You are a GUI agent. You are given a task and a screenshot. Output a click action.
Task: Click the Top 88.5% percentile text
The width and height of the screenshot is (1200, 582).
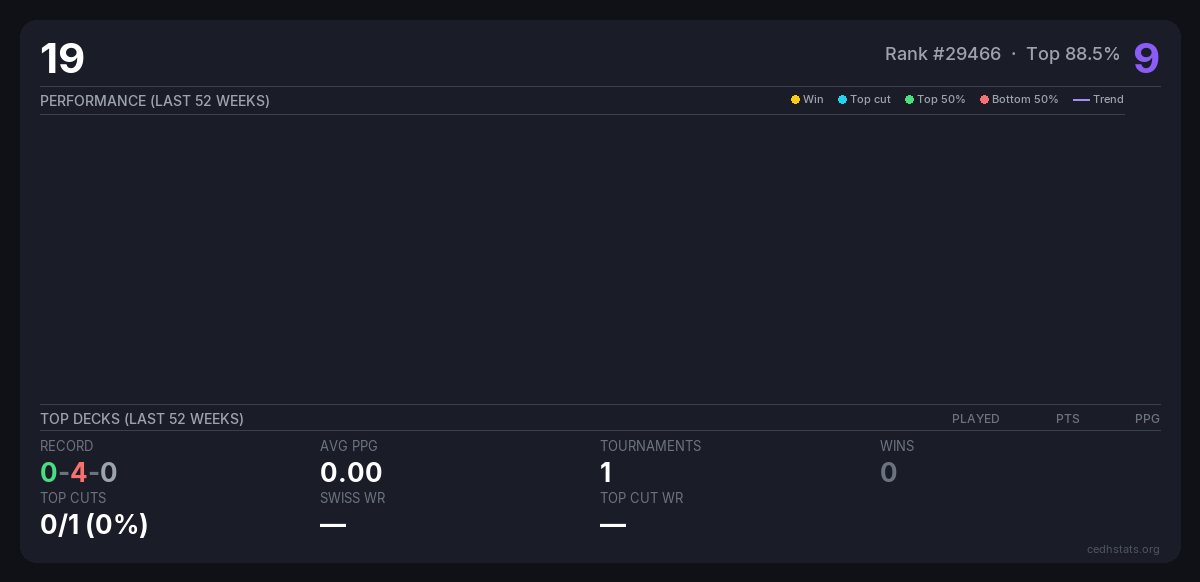coord(1072,54)
